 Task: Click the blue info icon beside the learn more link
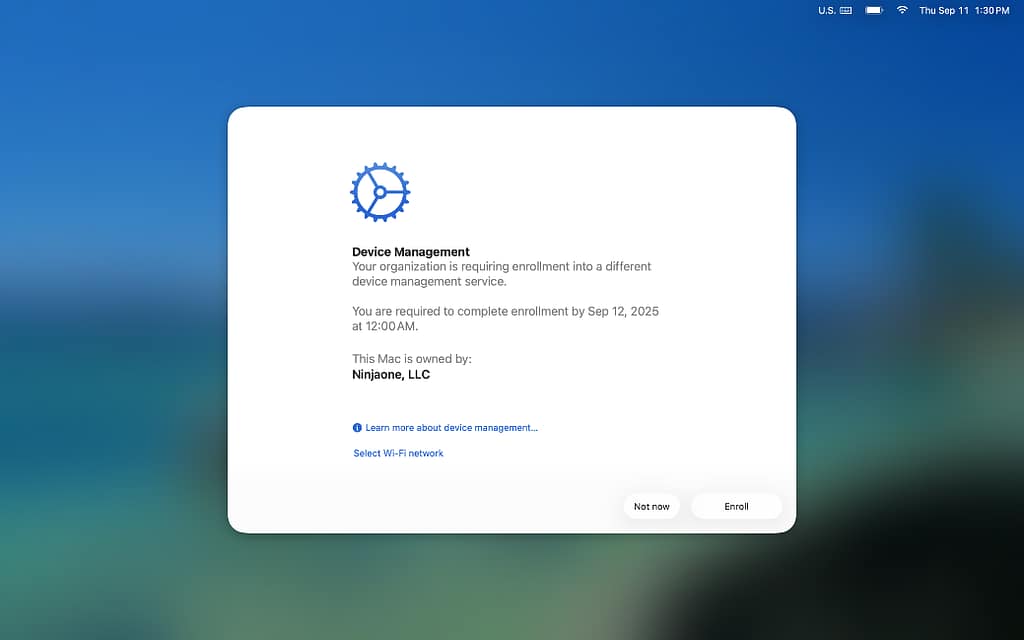coord(357,427)
